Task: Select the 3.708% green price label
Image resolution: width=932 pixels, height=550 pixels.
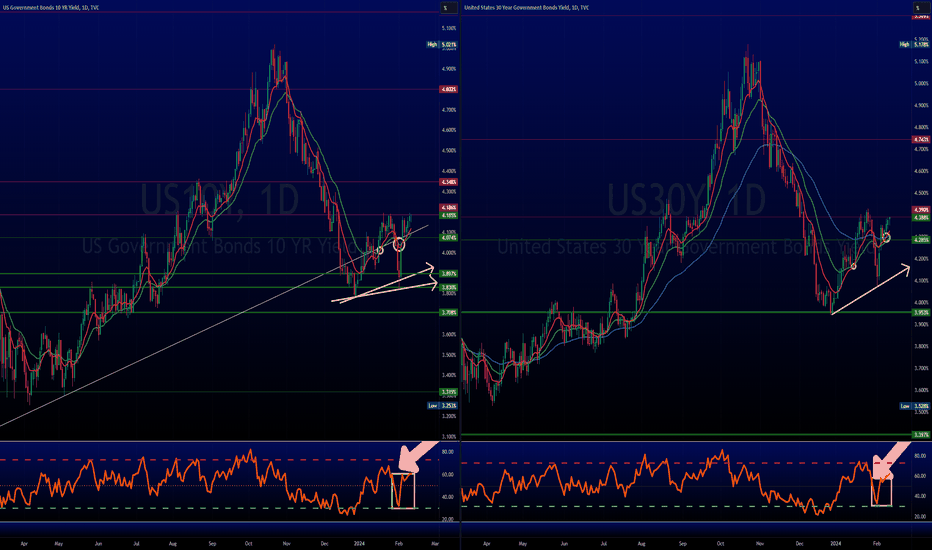Action: (x=448, y=312)
